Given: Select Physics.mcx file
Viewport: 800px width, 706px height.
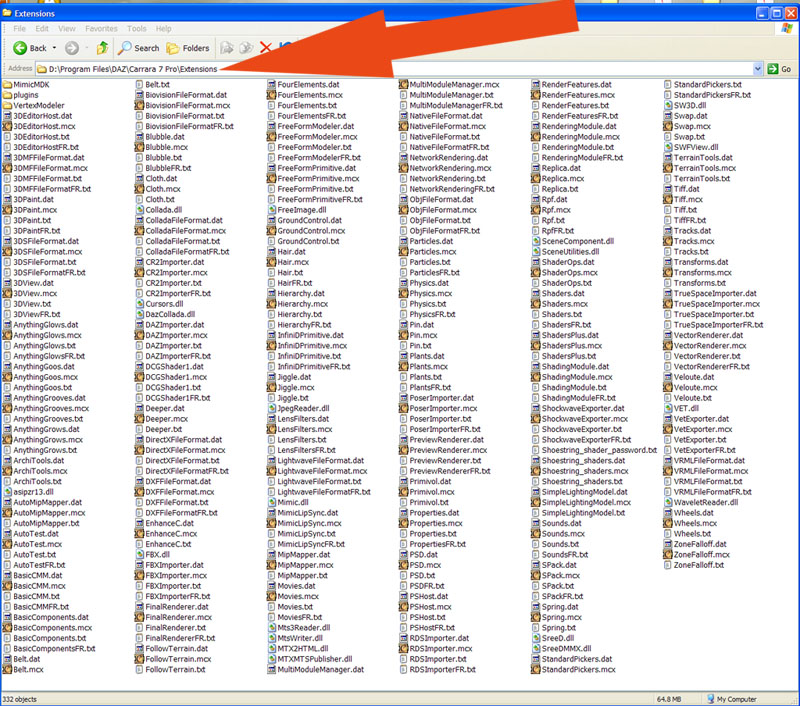Looking at the screenshot, I should point(426,293).
